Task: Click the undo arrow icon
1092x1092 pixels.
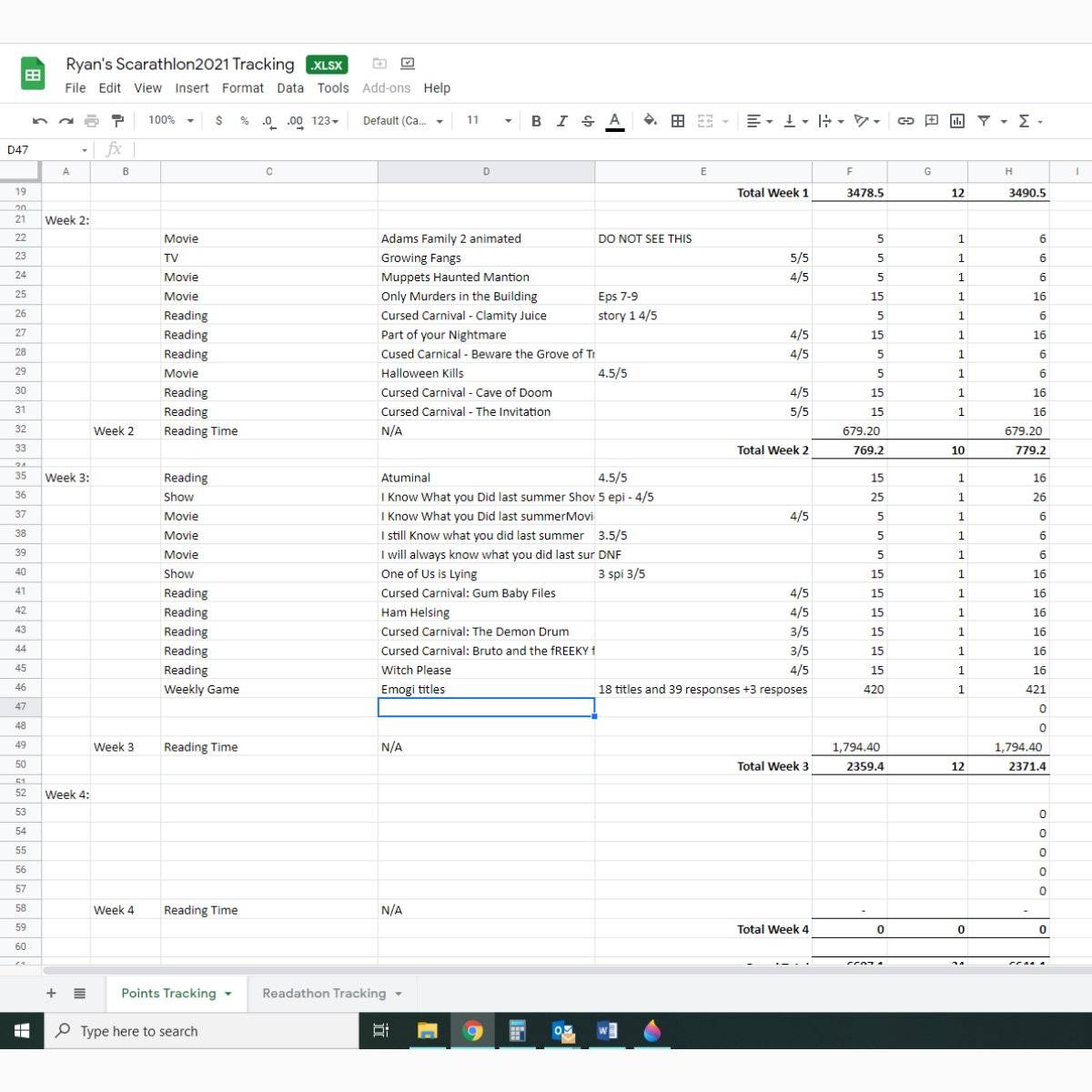Action: pyautogui.click(x=39, y=121)
